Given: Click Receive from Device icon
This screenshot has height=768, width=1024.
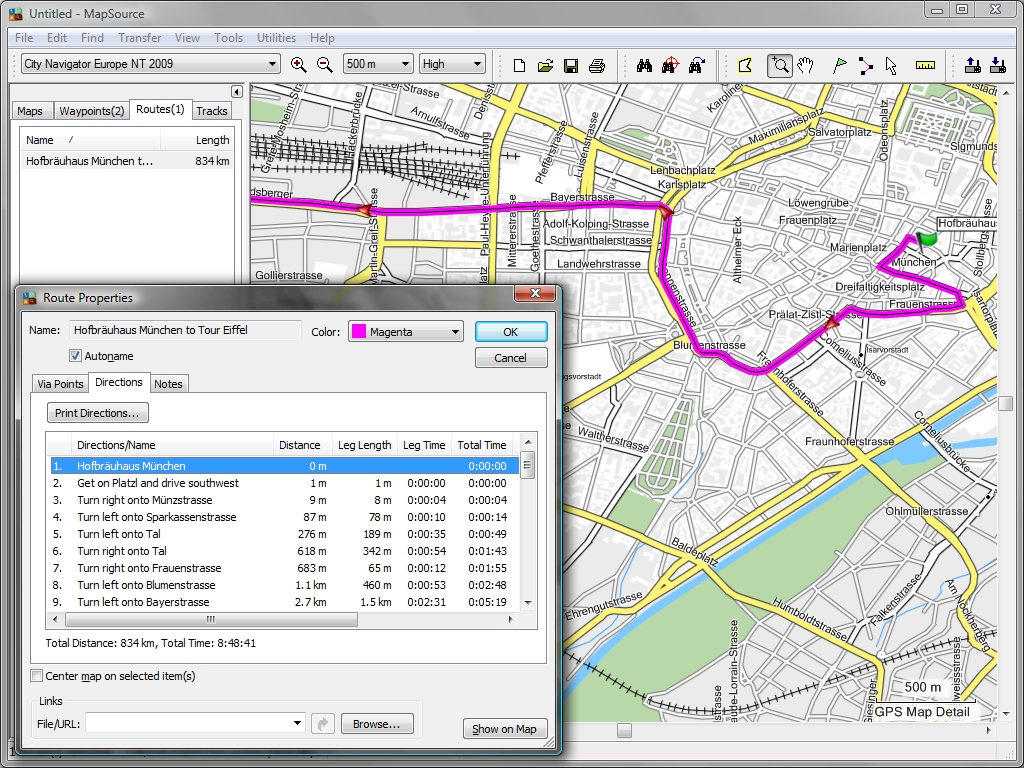Looking at the screenshot, I should (x=997, y=65).
